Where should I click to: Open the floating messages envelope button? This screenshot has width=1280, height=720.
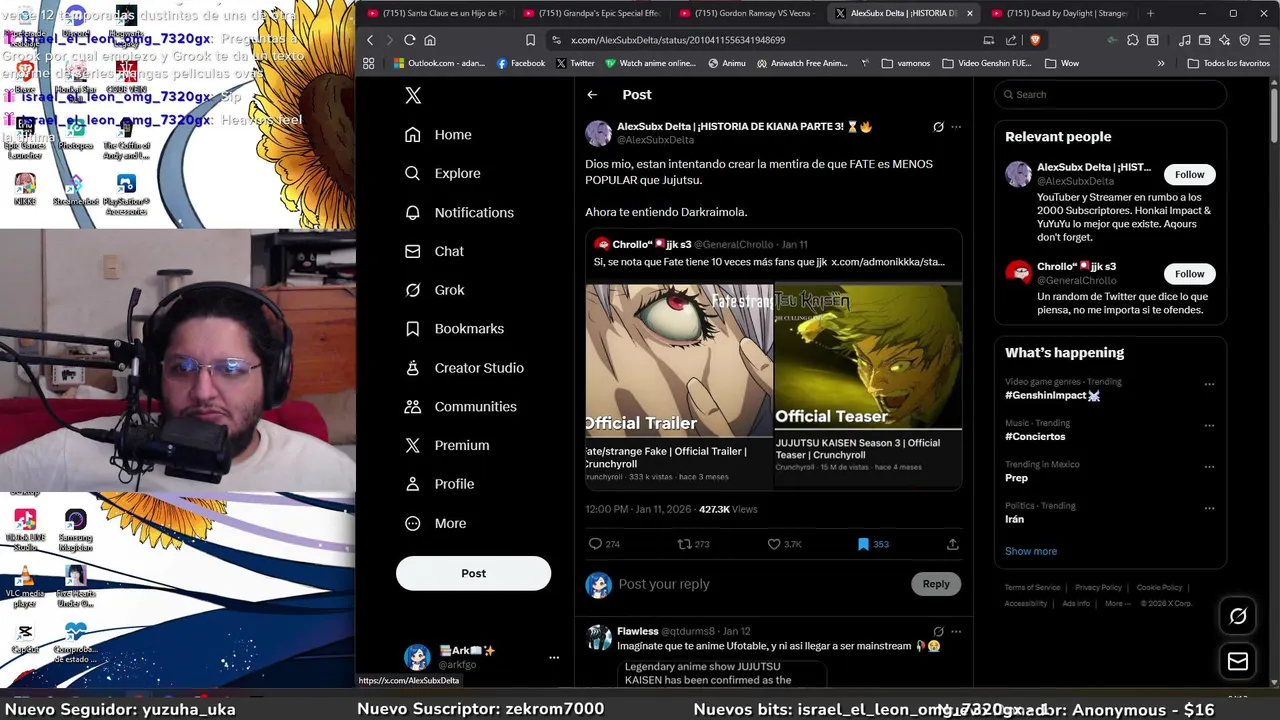(1238, 662)
